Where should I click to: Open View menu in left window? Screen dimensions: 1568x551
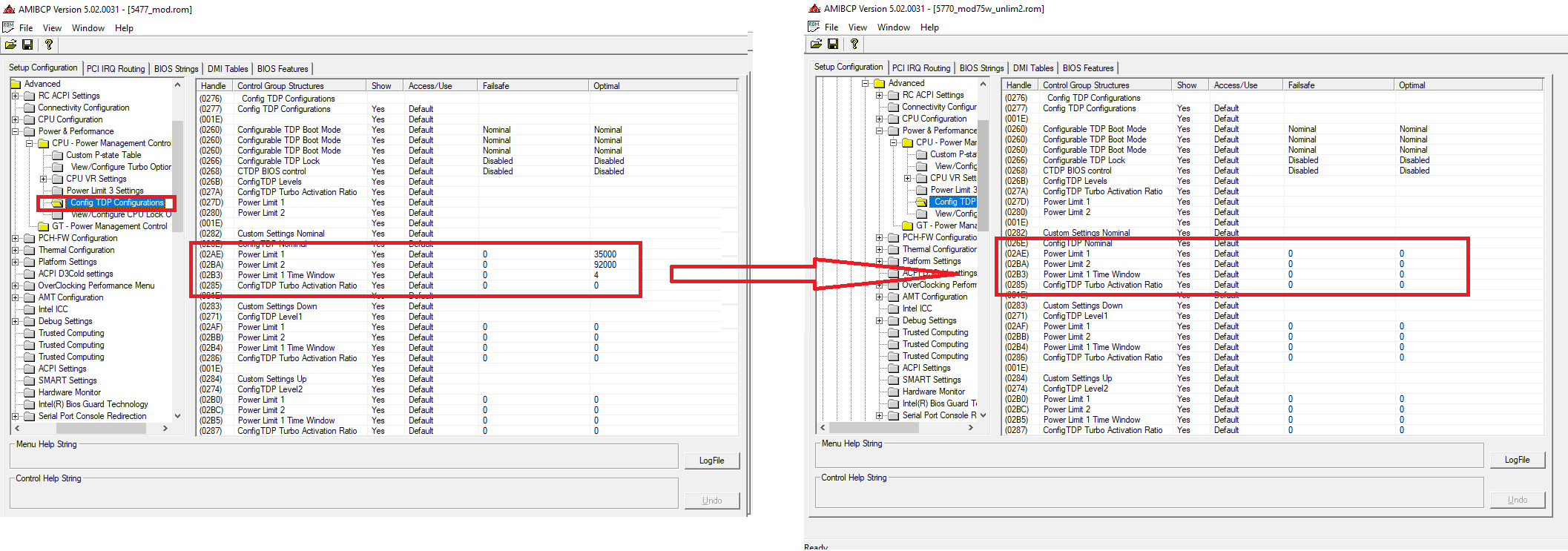point(52,28)
